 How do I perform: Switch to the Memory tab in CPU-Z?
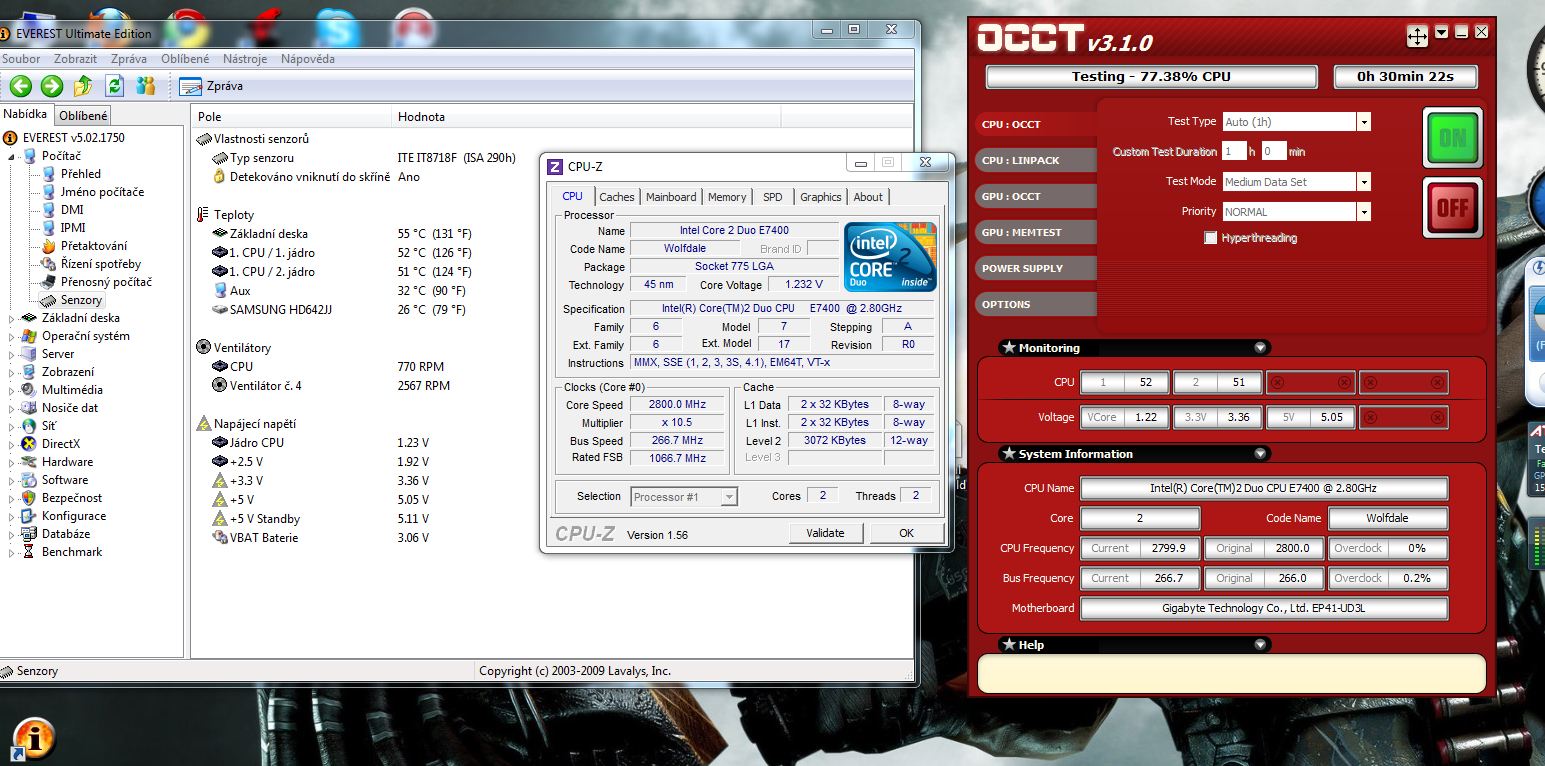727,197
